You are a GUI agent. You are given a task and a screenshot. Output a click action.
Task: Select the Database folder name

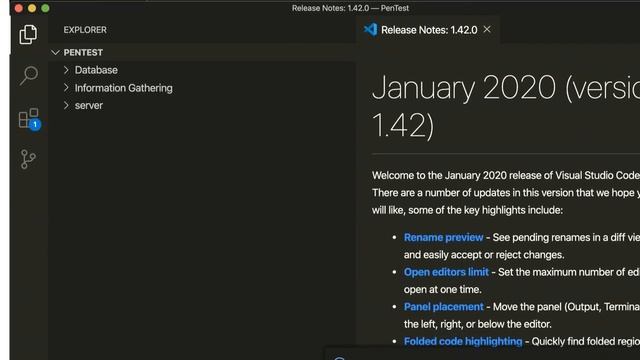pos(96,70)
